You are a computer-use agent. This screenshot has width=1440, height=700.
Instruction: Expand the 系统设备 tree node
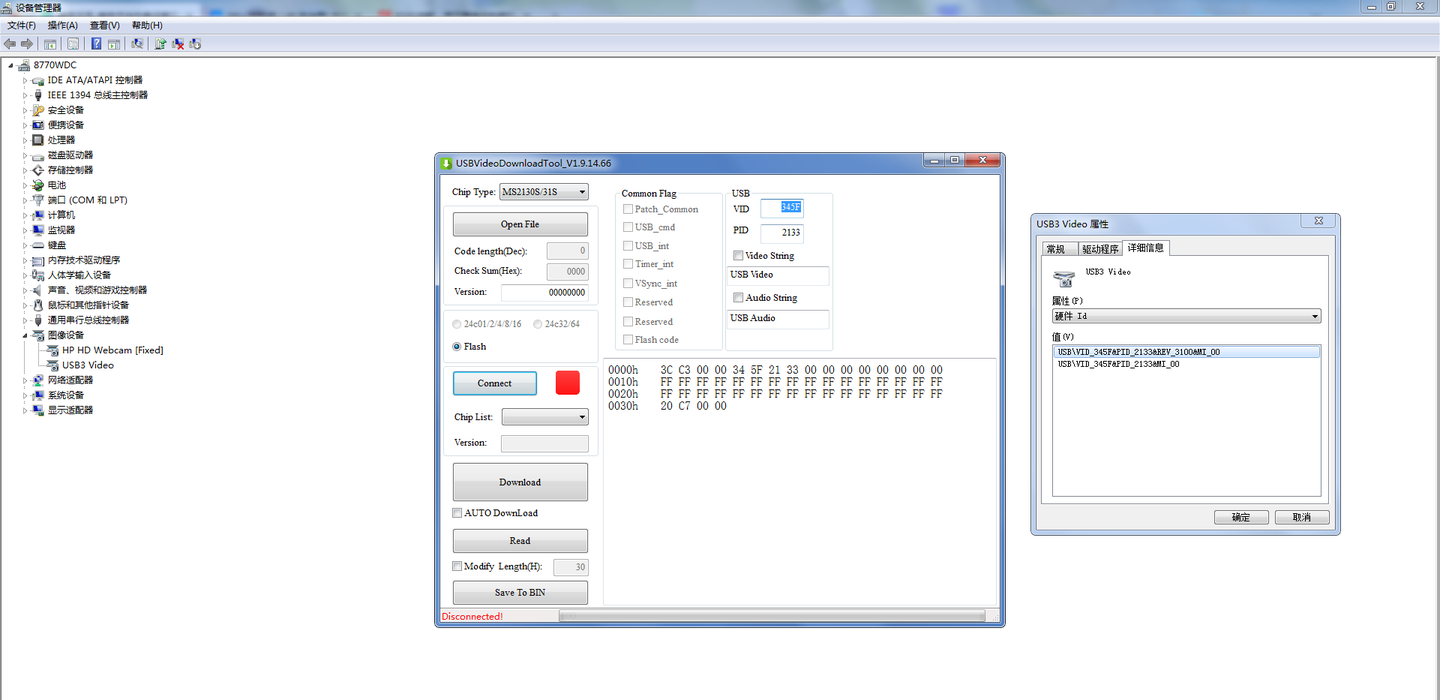[25, 395]
